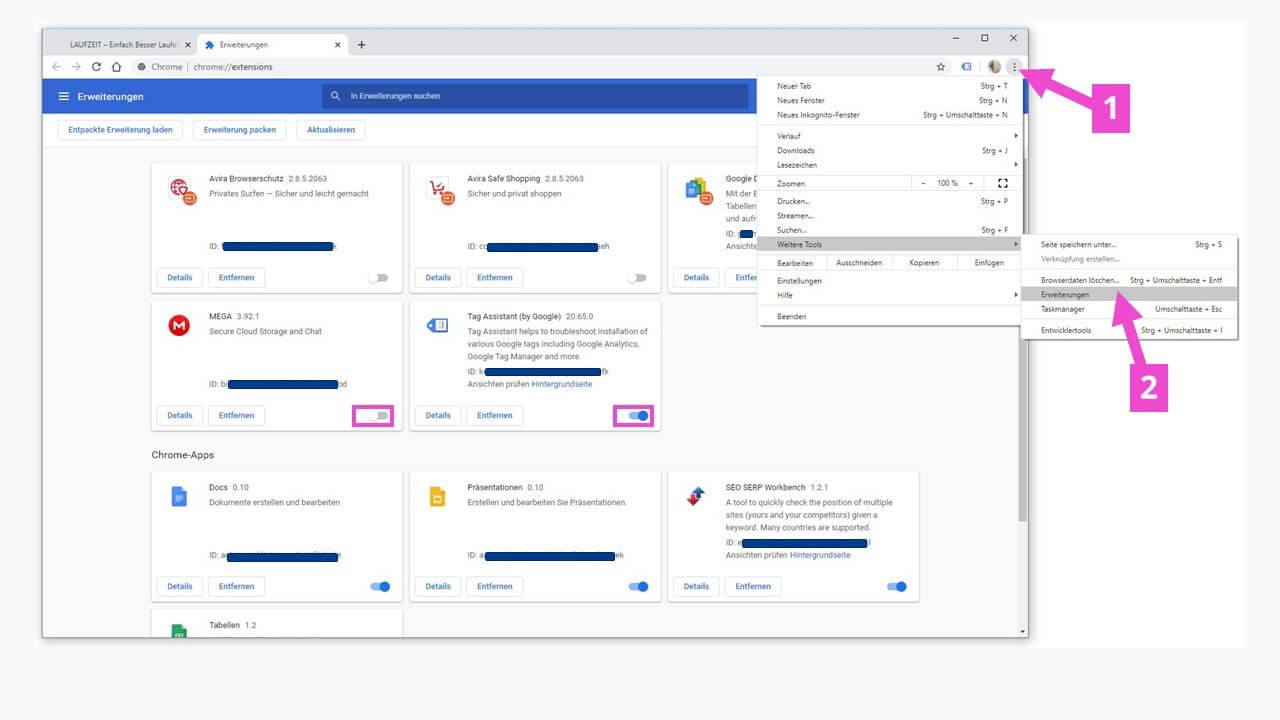Image resolution: width=1280 pixels, height=720 pixels.
Task: Open SEO SERP Workbench Hintergrundseite link
Action: click(x=820, y=555)
